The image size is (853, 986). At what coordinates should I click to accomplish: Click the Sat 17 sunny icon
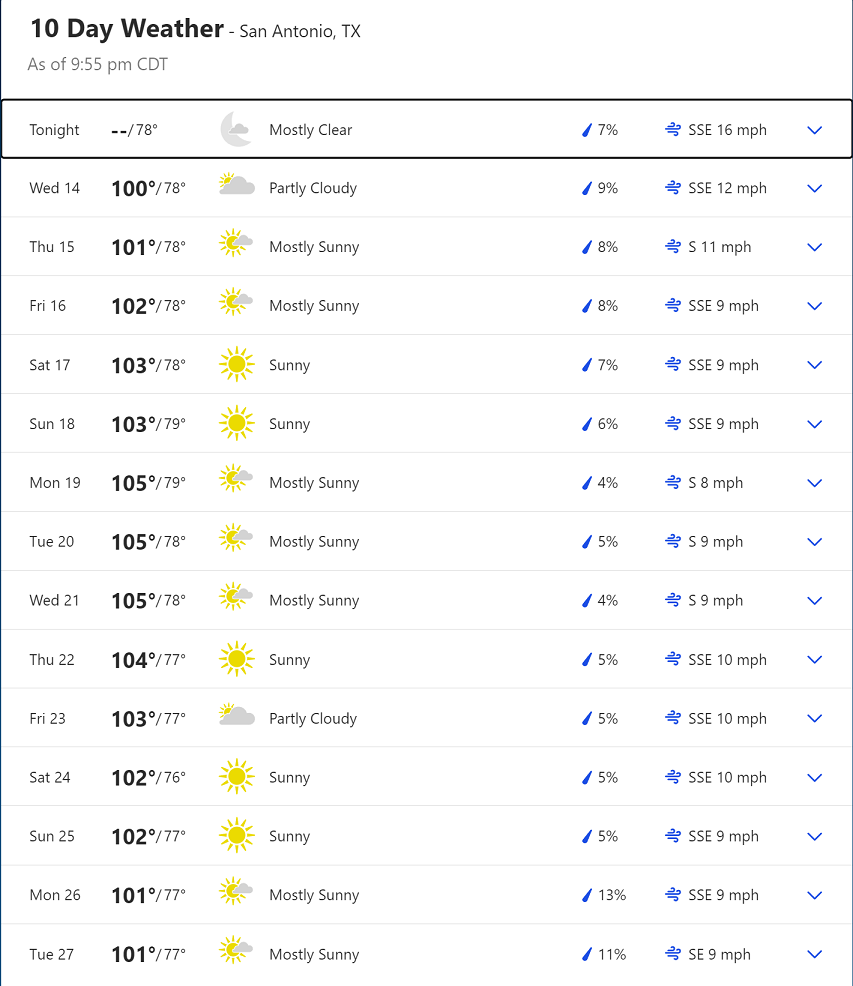[x=237, y=364]
